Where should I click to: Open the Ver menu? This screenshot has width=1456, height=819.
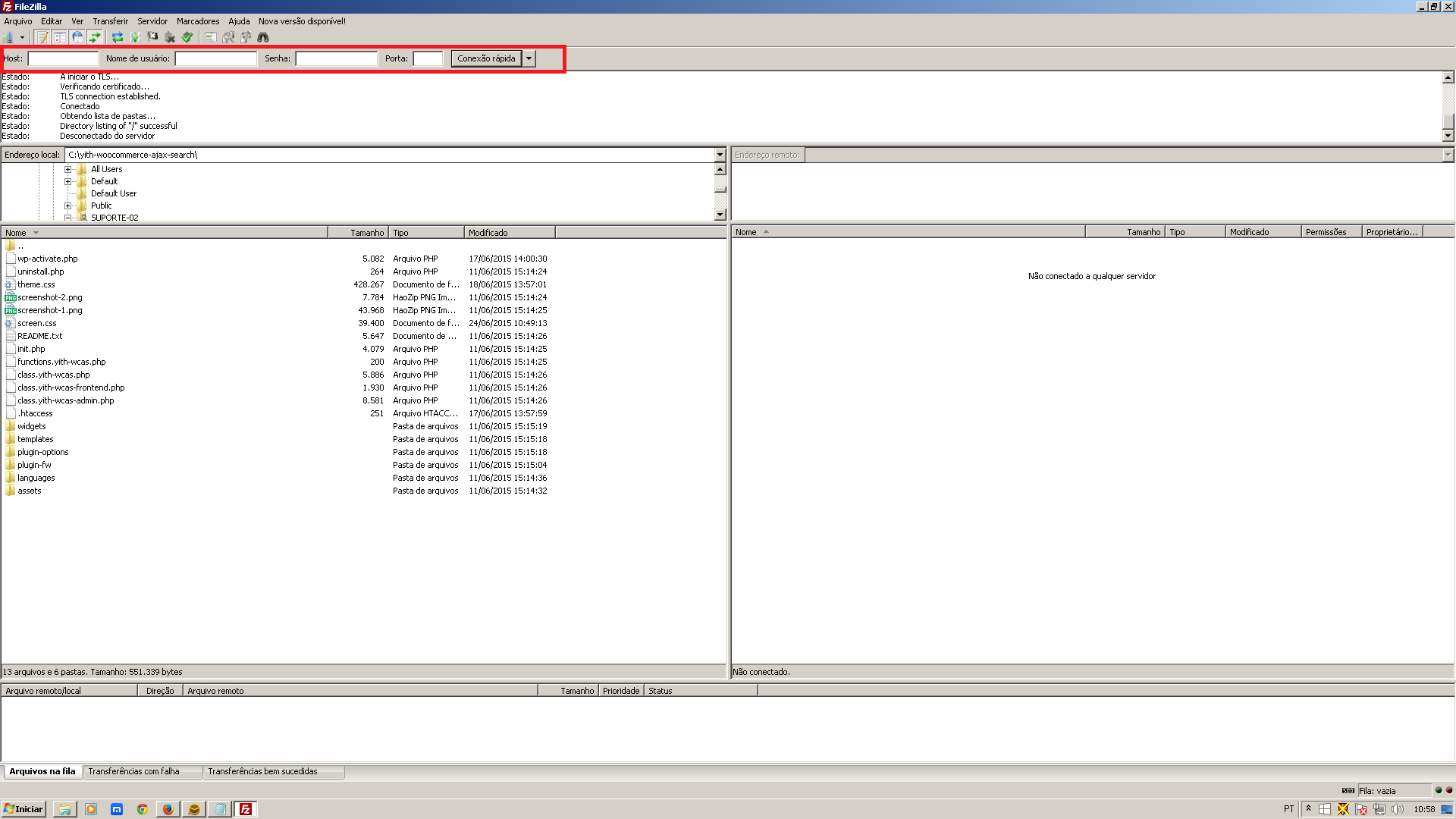(x=77, y=21)
